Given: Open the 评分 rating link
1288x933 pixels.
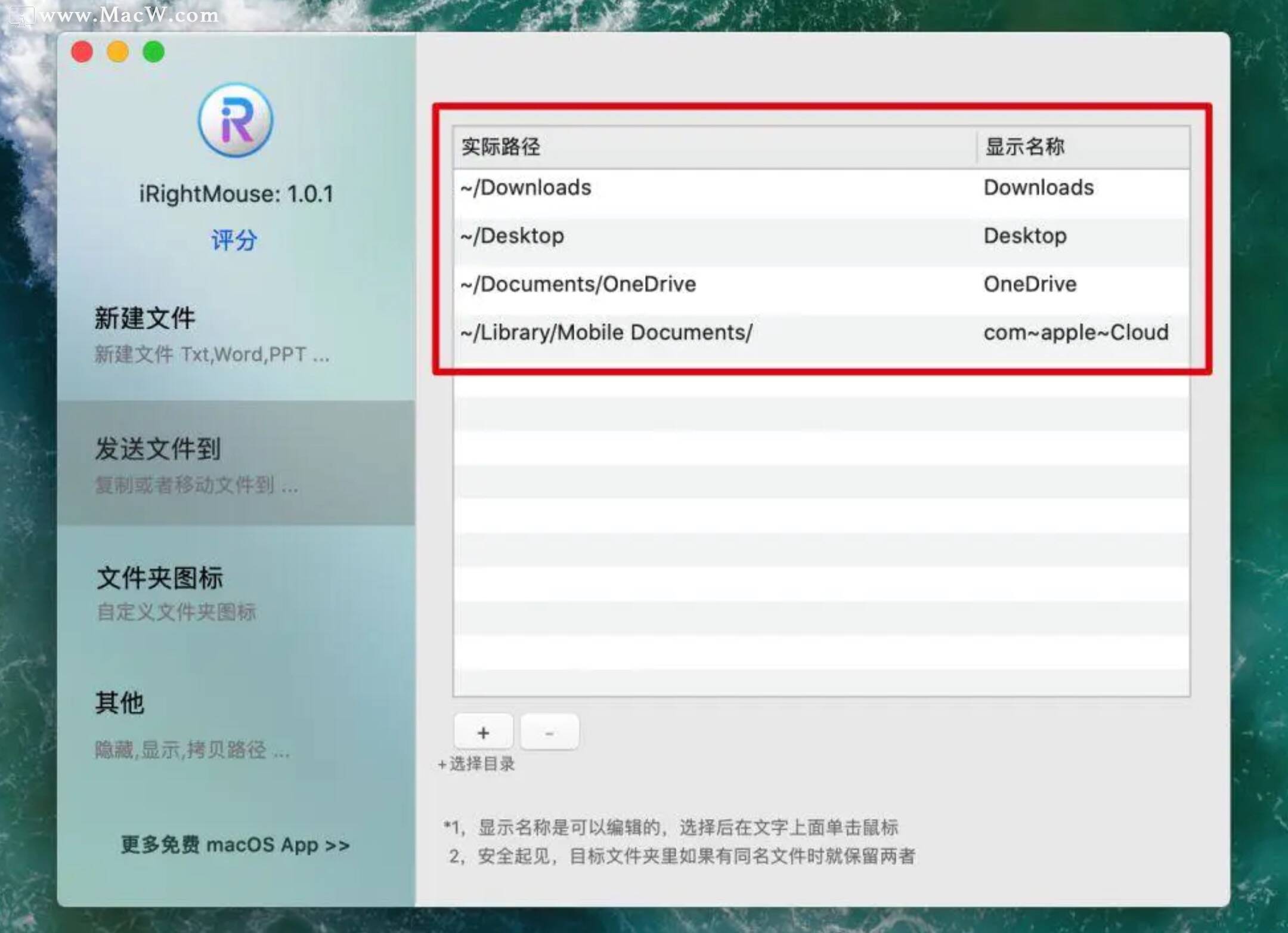Looking at the screenshot, I should click(x=234, y=240).
